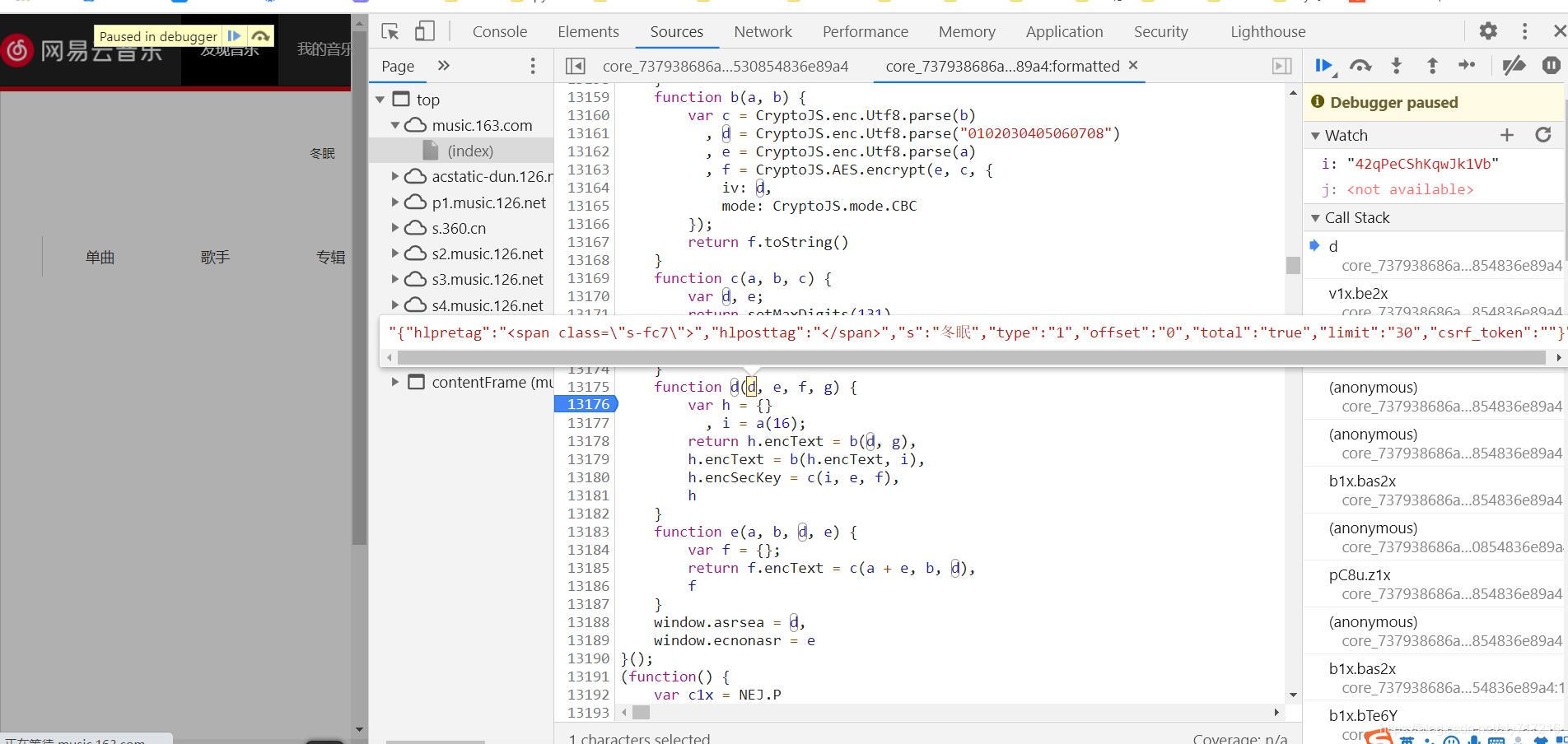Add a new watch expression
The height and width of the screenshot is (744, 1568).
point(1507,135)
